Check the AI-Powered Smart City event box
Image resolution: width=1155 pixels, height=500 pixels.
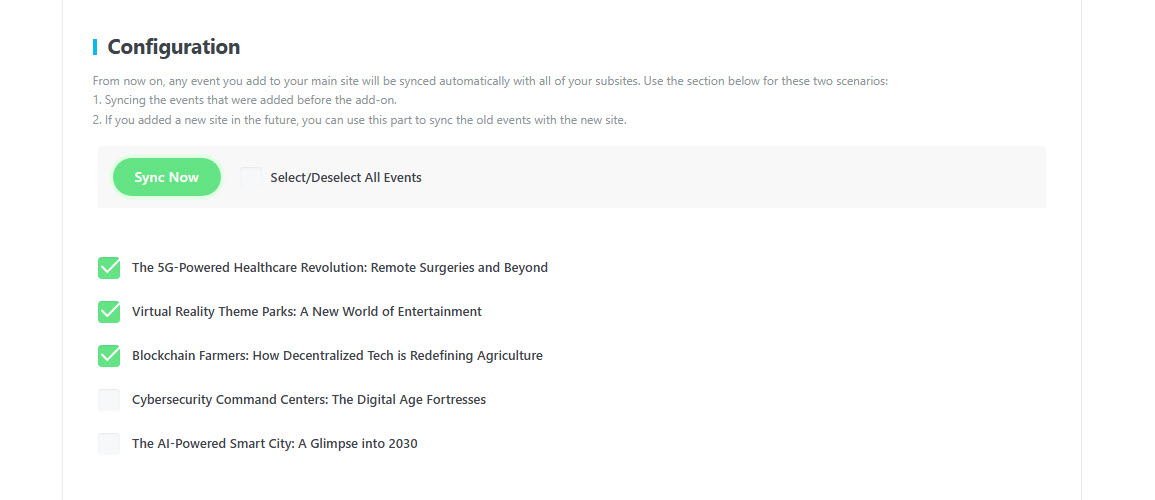pos(109,444)
